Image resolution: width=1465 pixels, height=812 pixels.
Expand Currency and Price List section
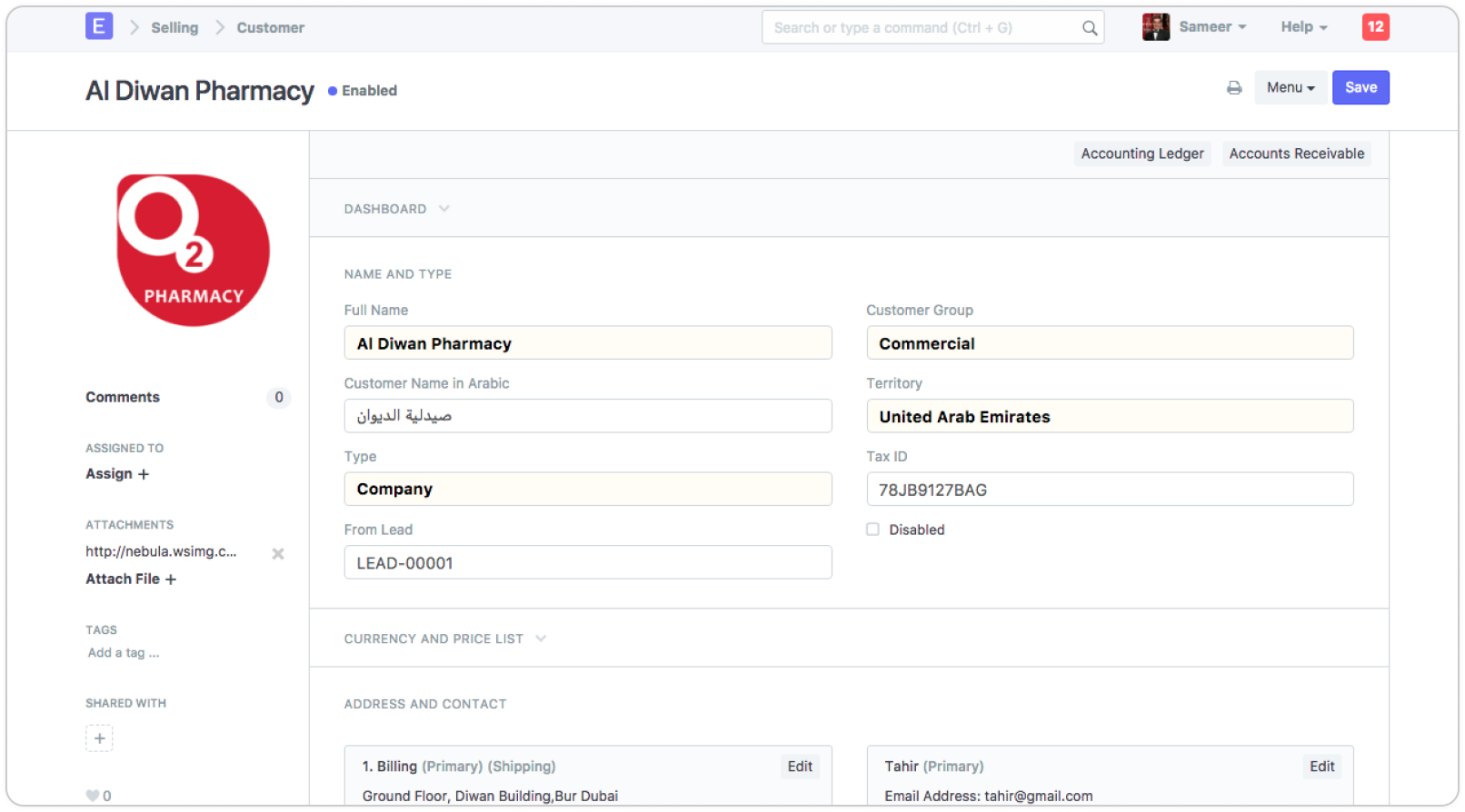(445, 639)
